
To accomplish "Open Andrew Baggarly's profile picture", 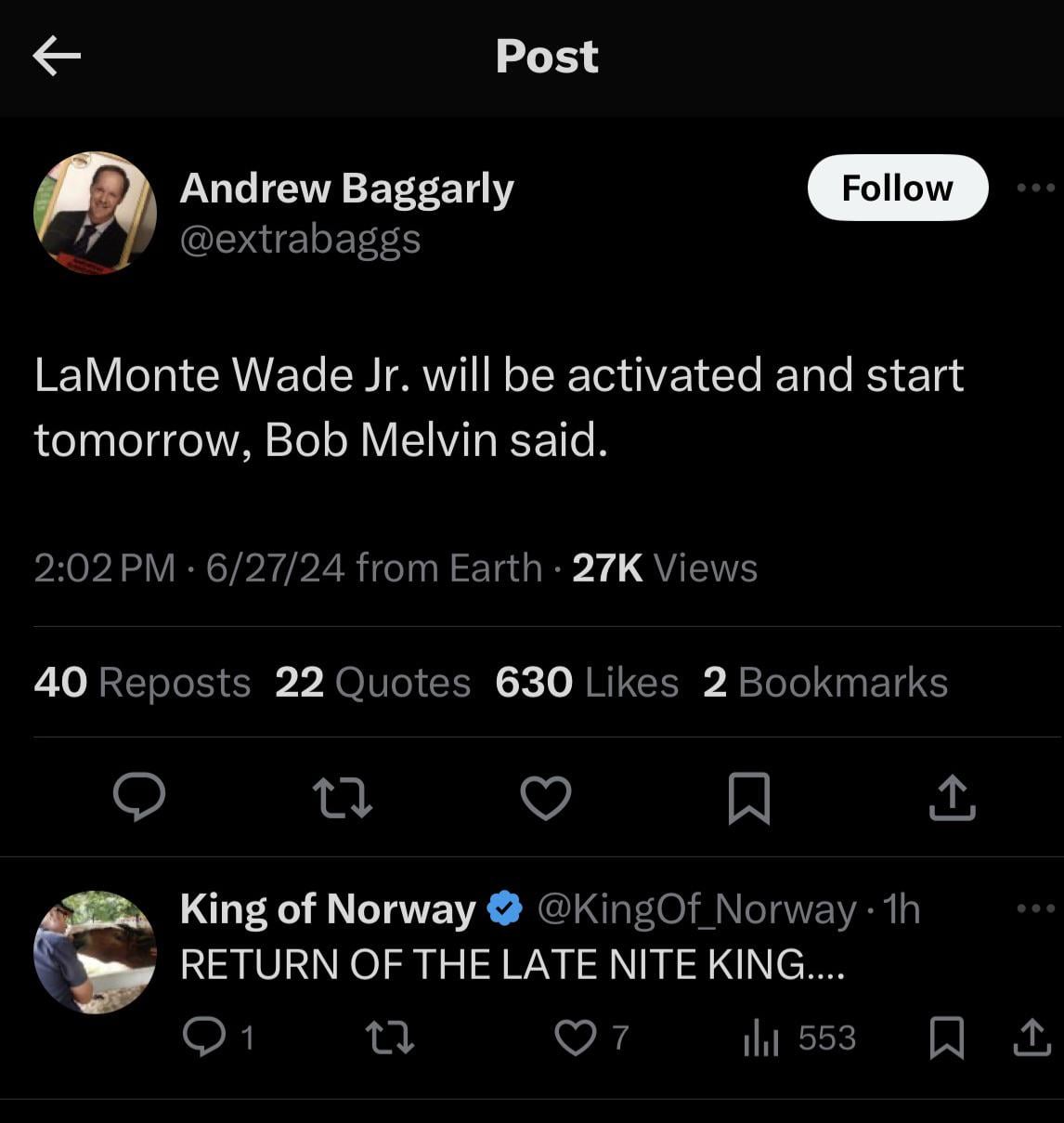I will tap(95, 213).
